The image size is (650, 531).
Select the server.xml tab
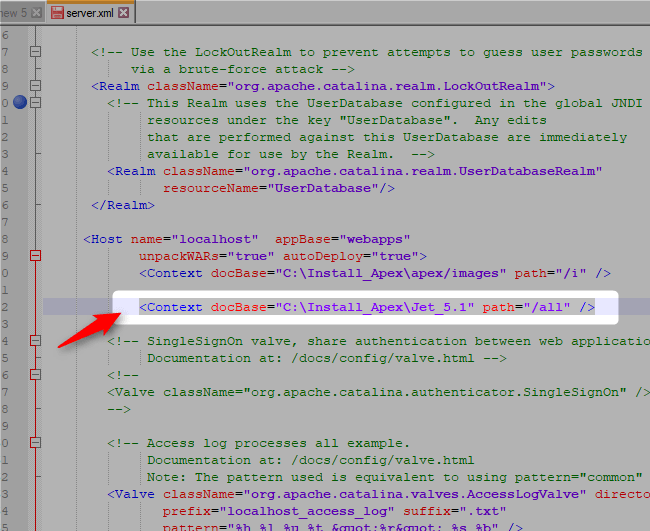tap(89, 13)
